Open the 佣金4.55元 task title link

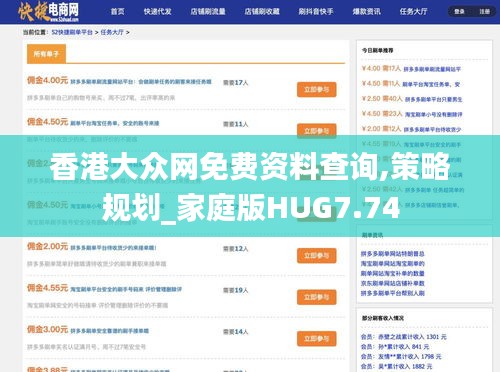pyautogui.click(x=126, y=289)
